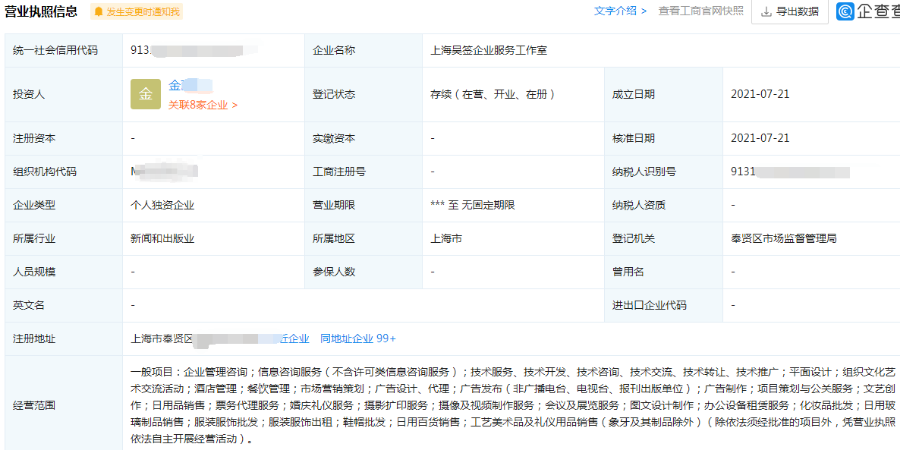
Task: Open the partly hidden 企业 link in 注册地址 row
Action: [x=294, y=339]
